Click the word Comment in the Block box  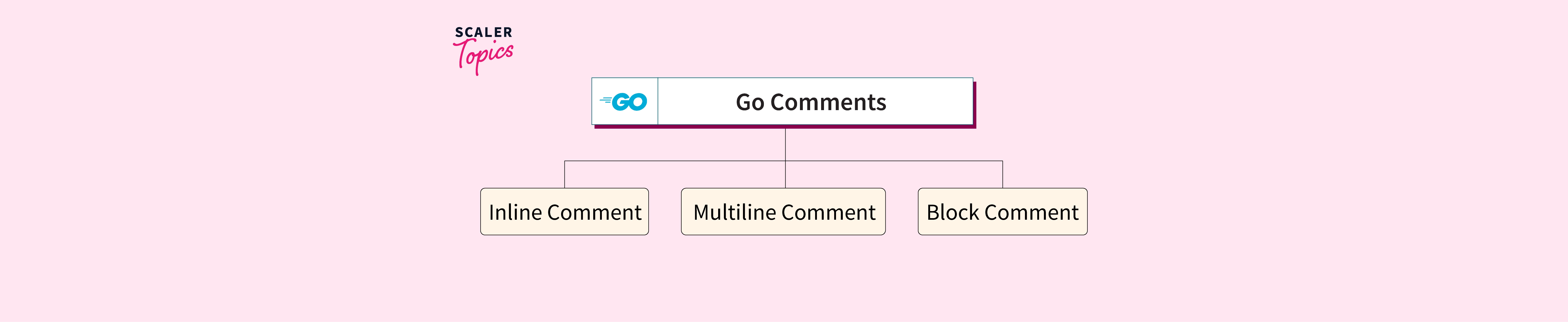(1031, 213)
